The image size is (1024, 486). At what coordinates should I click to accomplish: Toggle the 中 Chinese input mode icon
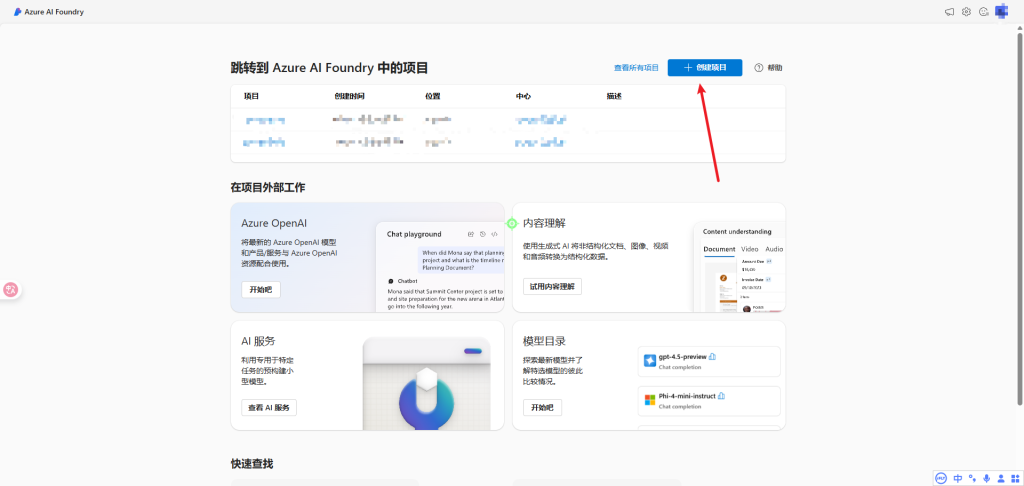[x=958, y=478]
